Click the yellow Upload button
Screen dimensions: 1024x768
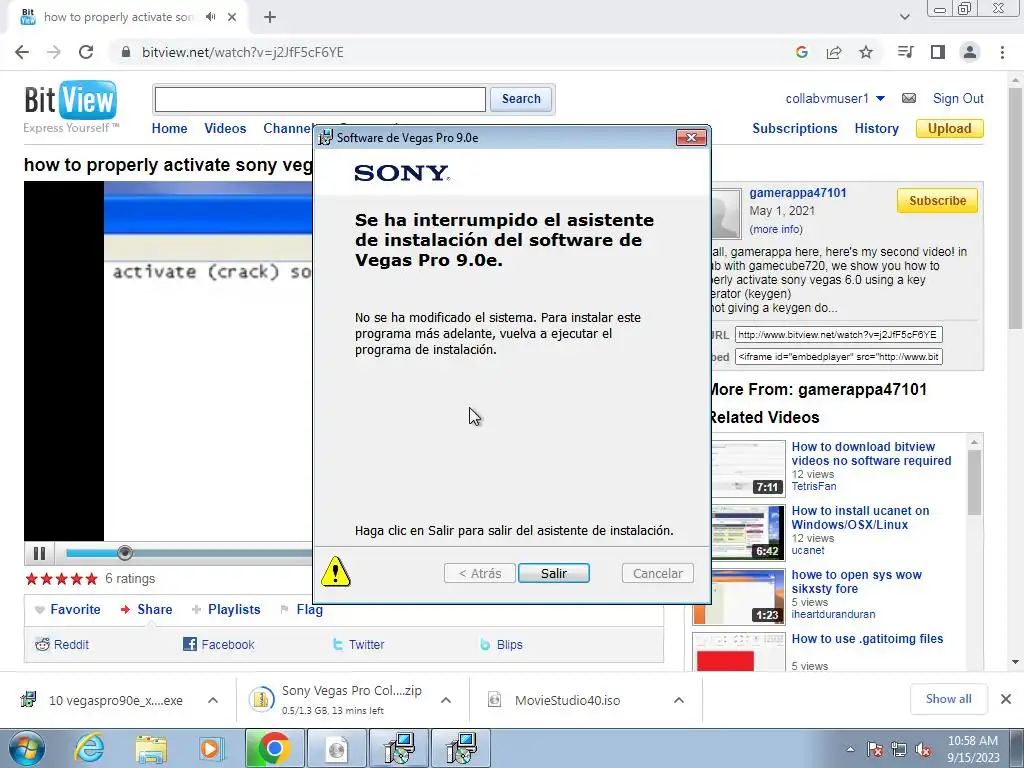pos(950,129)
